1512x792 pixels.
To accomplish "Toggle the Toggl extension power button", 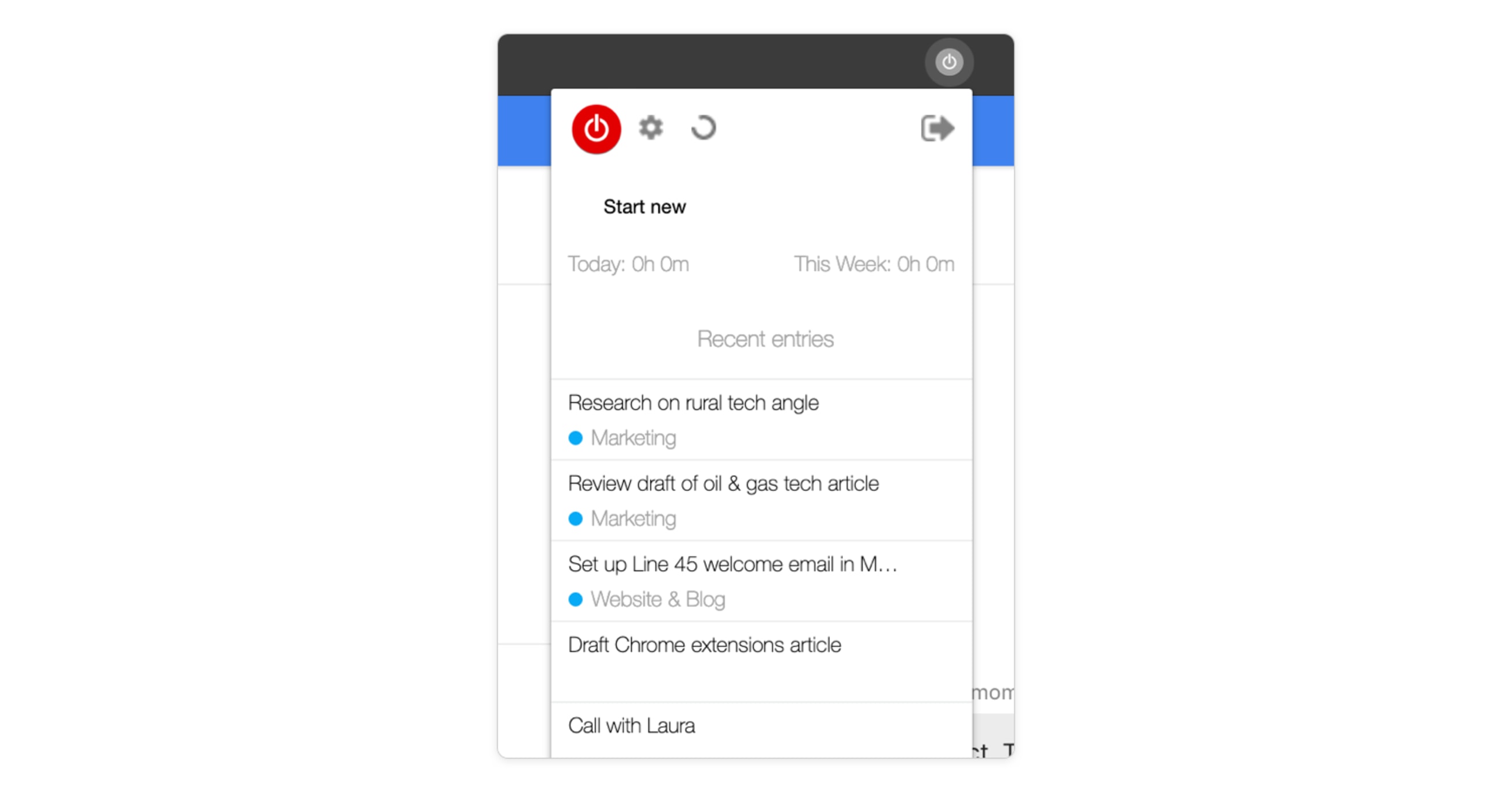I will [596, 128].
